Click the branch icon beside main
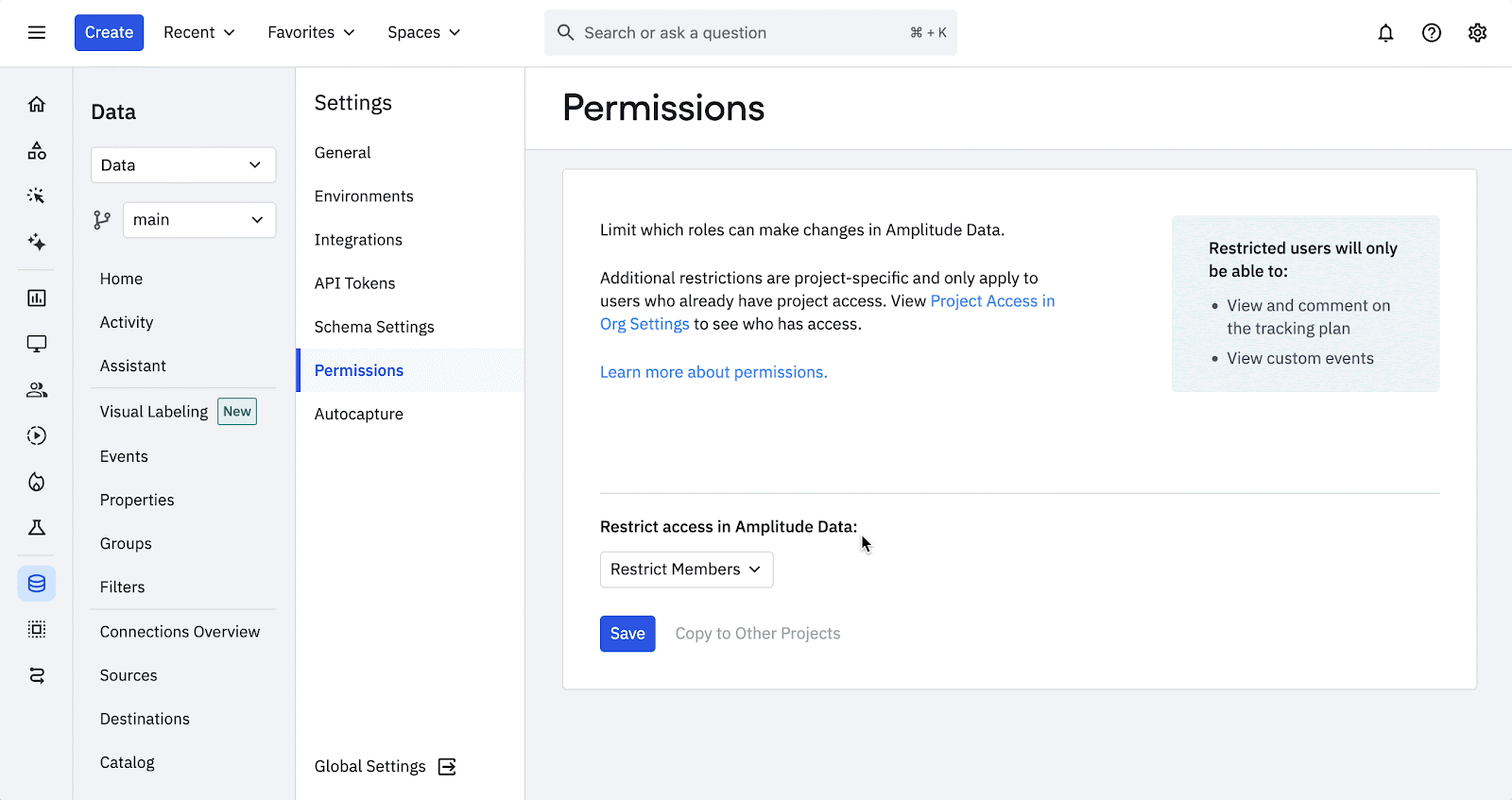Viewport: 1512px width, 800px height. click(x=102, y=220)
